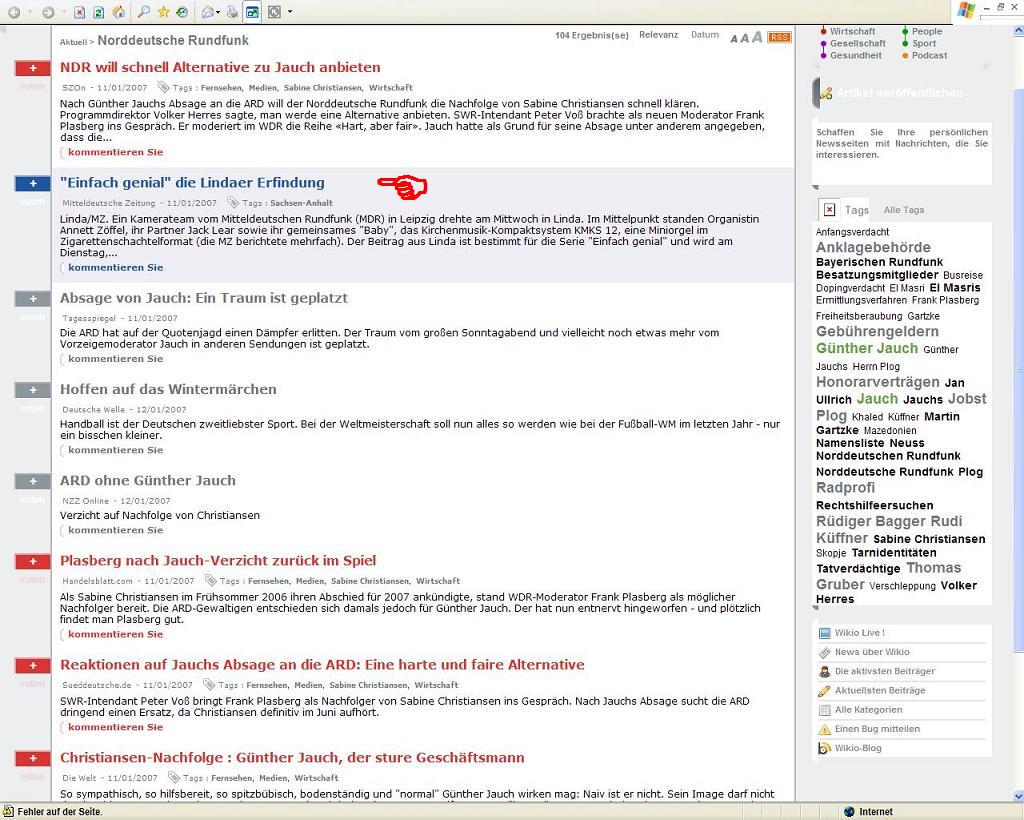Click the Einen Bug mitteilen warning icon

(824, 729)
